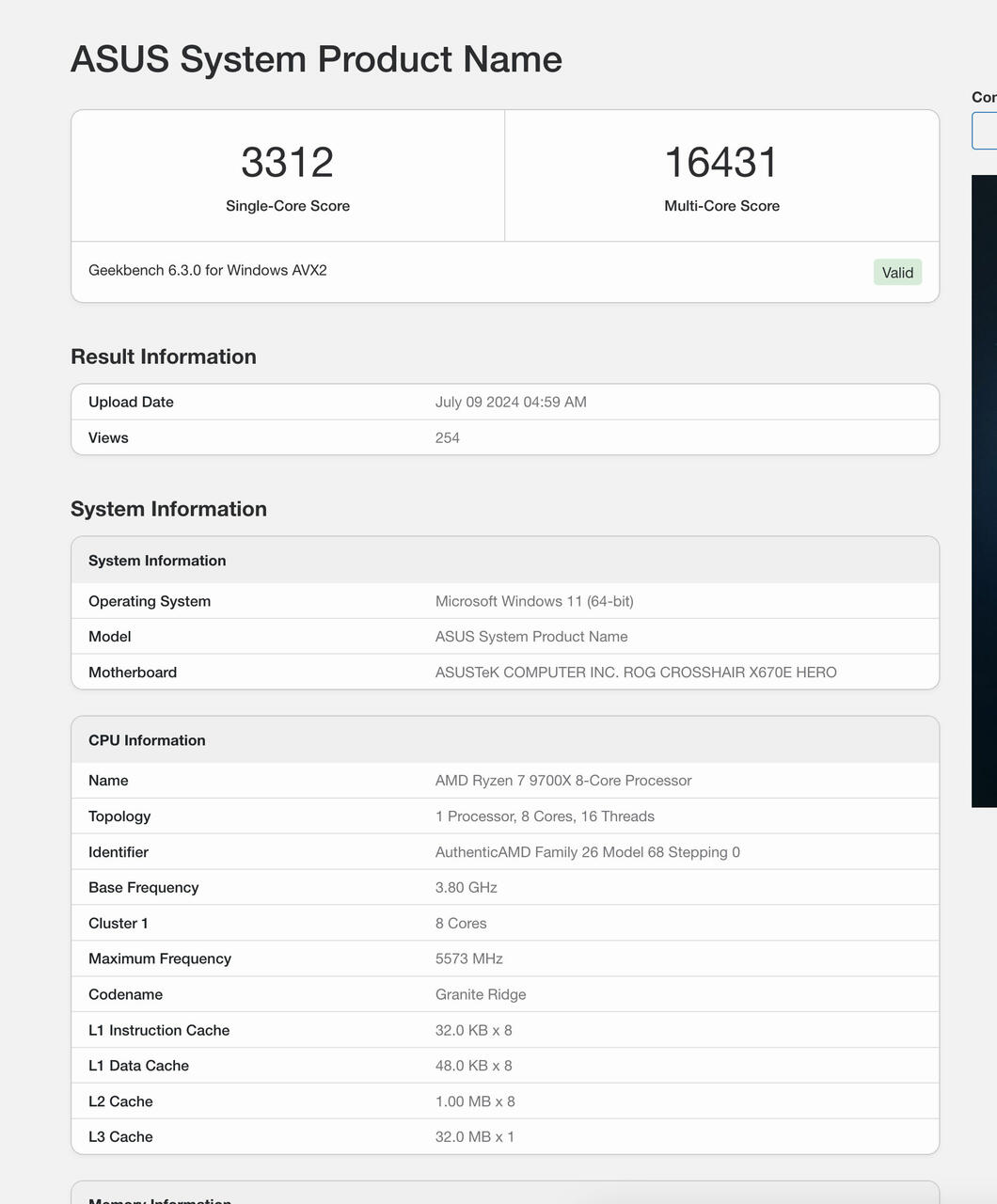
Task: Click the 16431 multi-core score number
Action: point(721,163)
